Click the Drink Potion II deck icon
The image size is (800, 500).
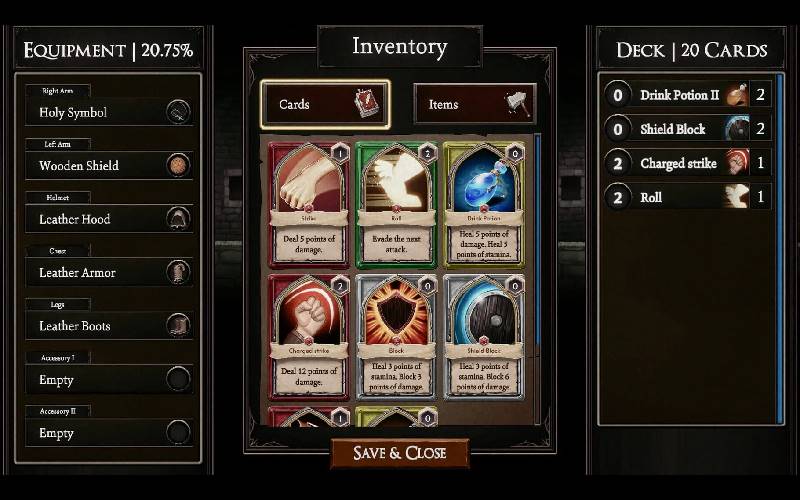[x=737, y=95]
